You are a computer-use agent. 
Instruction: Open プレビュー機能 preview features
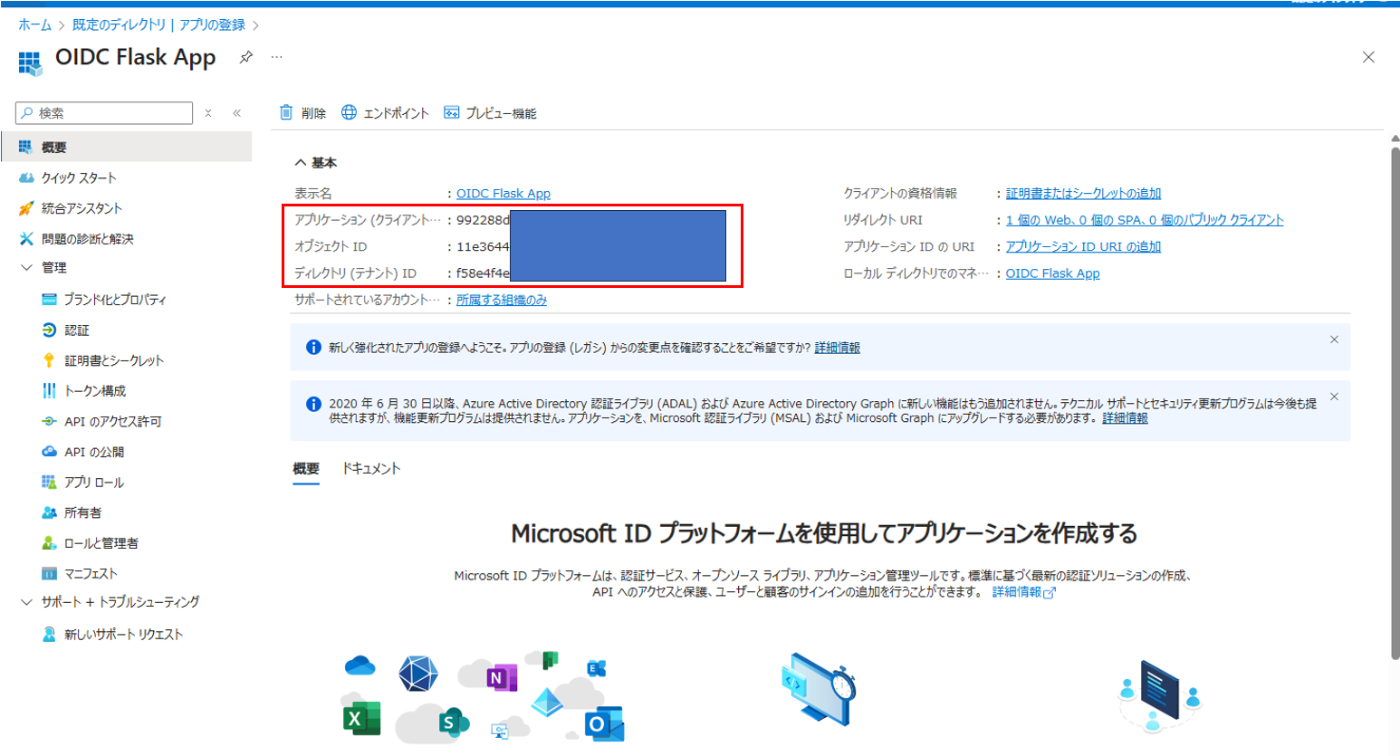(490, 113)
